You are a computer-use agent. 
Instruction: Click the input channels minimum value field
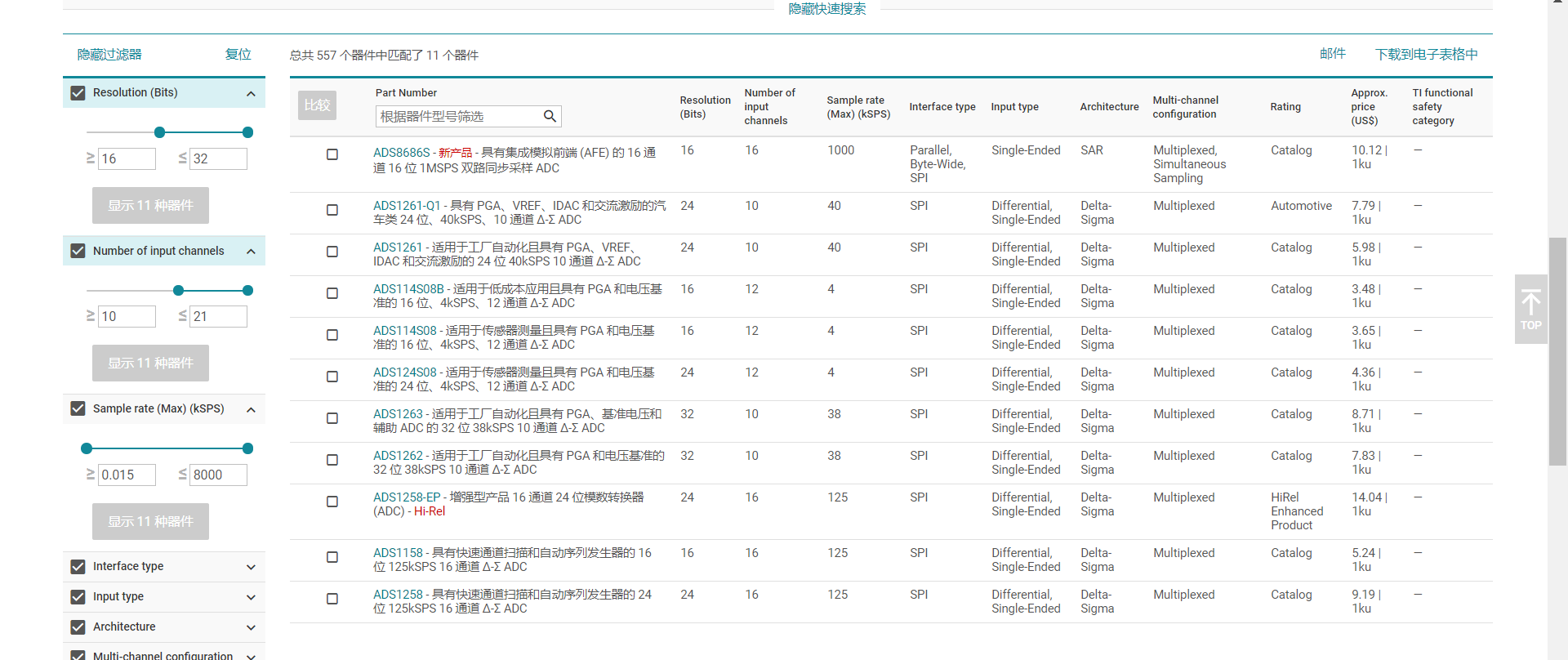127,316
